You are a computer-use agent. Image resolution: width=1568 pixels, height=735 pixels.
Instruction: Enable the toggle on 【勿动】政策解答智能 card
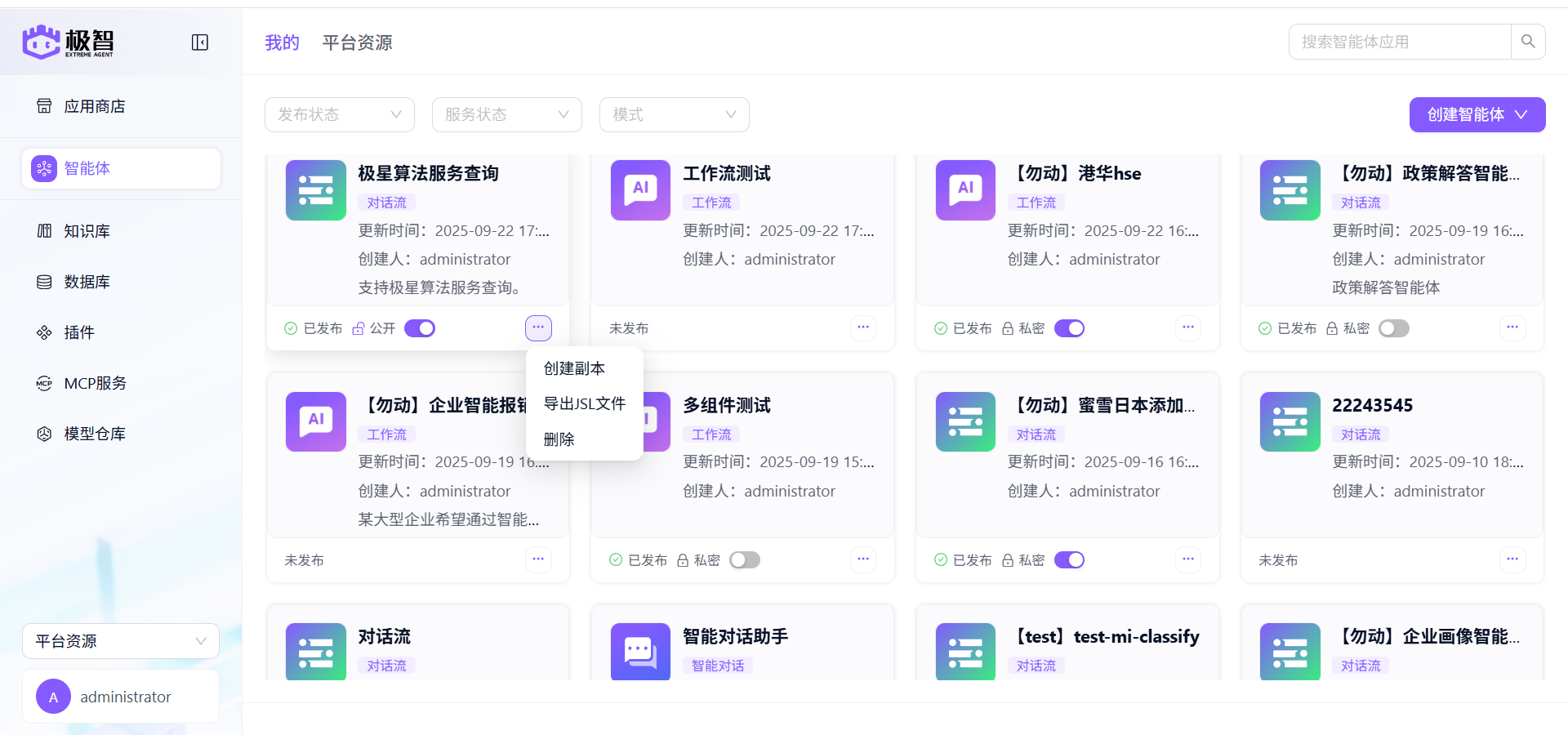tap(1394, 327)
